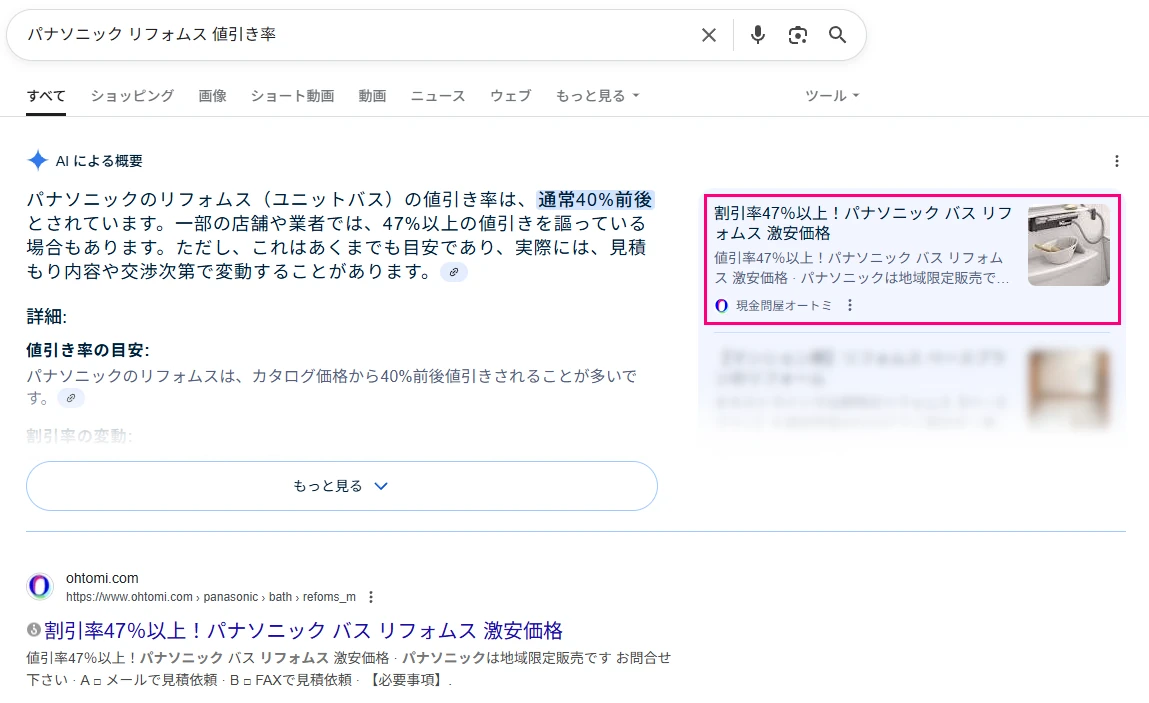Start voice search with microphone icon
The height and width of the screenshot is (703, 1149).
pos(758,35)
